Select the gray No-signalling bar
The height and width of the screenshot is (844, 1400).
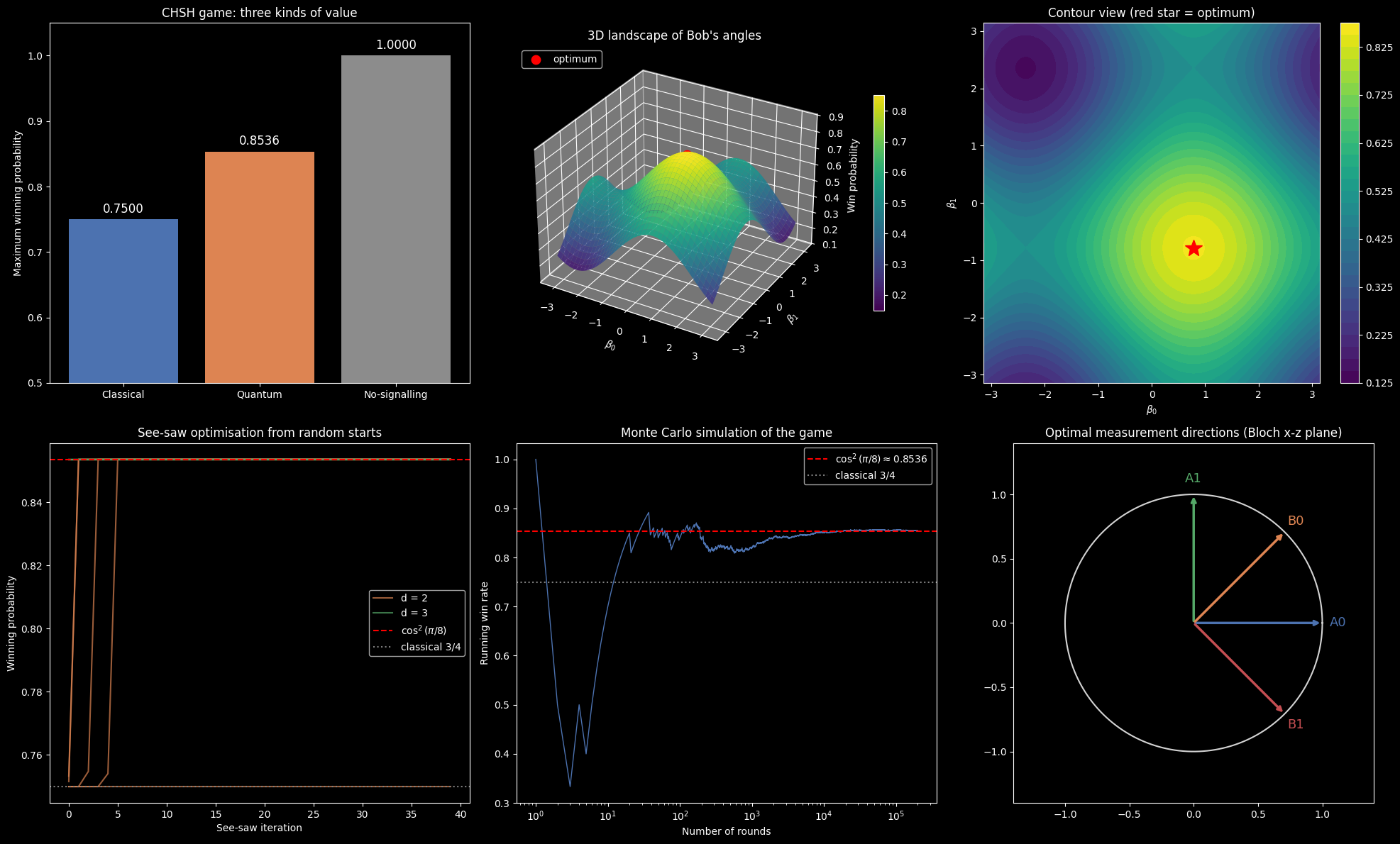(x=396, y=219)
